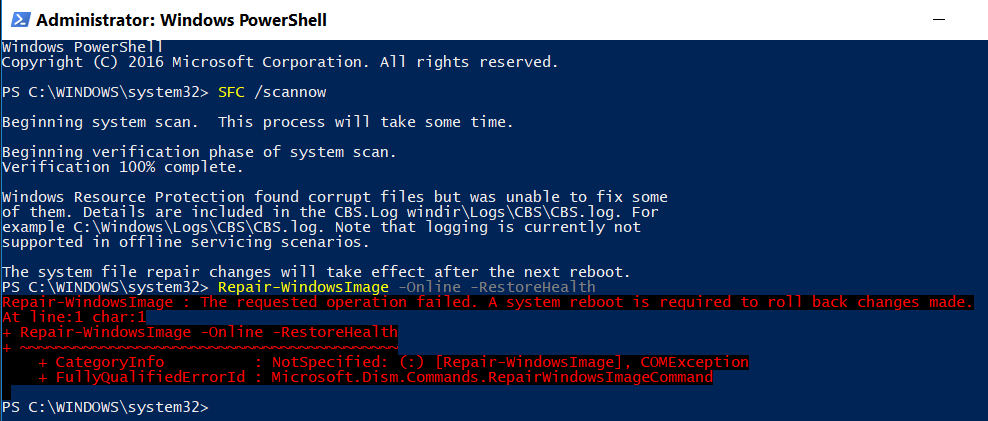Screen dimensions: 988x421
Task: Click the 'Administrator: Windows PowerShell' title text
Action: pyautogui.click(x=181, y=20)
